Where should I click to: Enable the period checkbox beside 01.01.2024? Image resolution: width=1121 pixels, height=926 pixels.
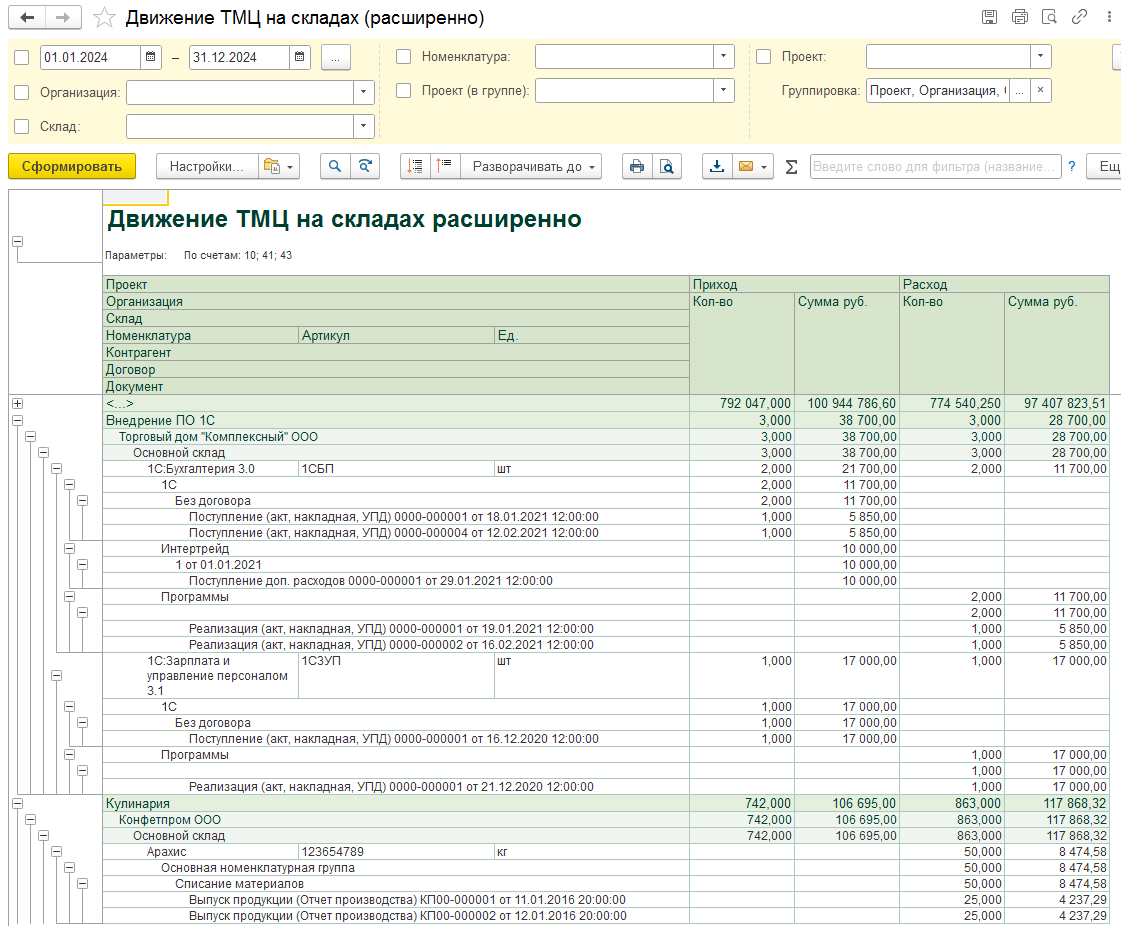(21, 57)
